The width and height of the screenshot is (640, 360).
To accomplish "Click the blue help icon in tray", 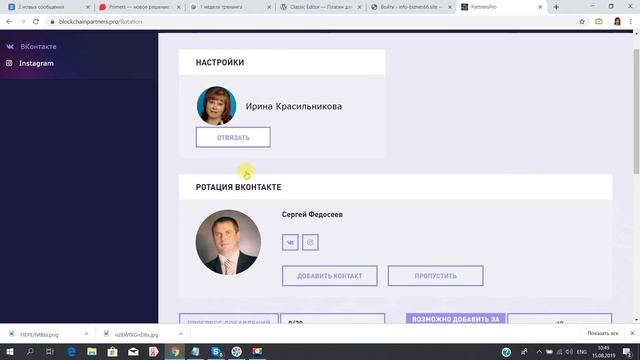I will 506,352.
